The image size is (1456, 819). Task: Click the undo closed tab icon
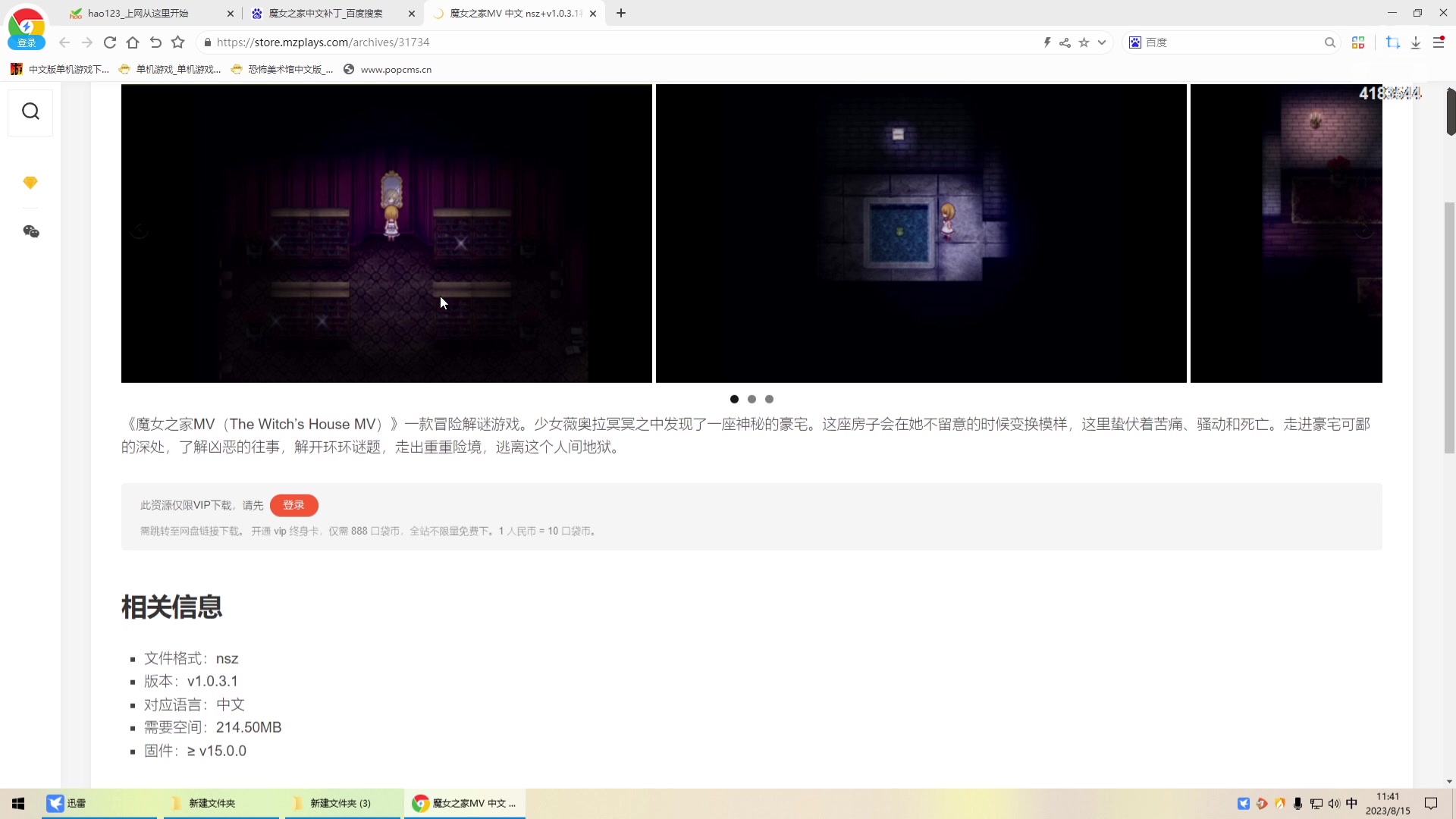pyautogui.click(x=155, y=42)
